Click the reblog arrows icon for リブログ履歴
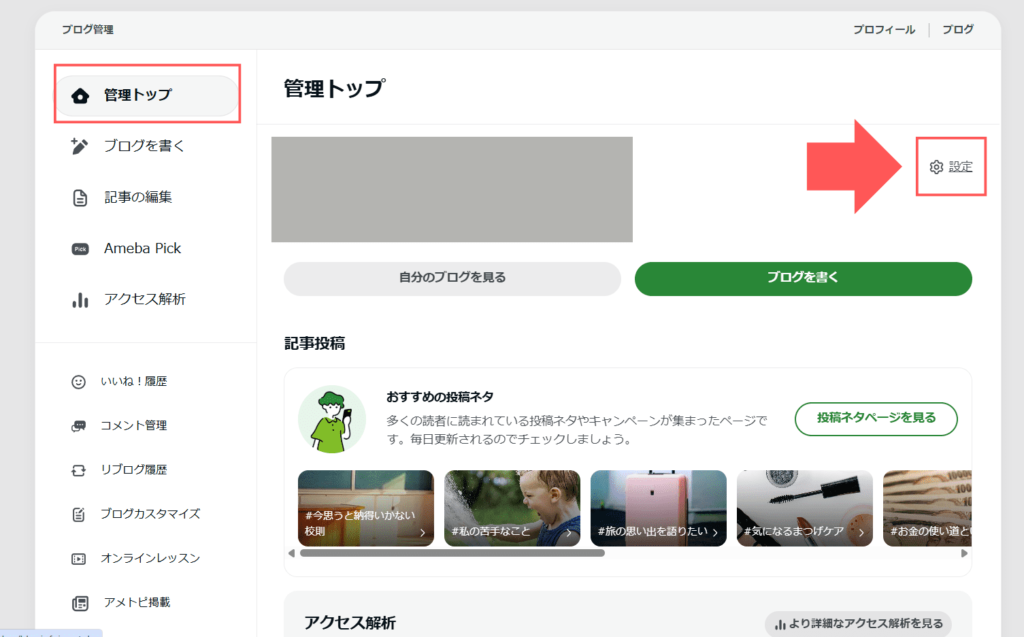 pos(79,470)
